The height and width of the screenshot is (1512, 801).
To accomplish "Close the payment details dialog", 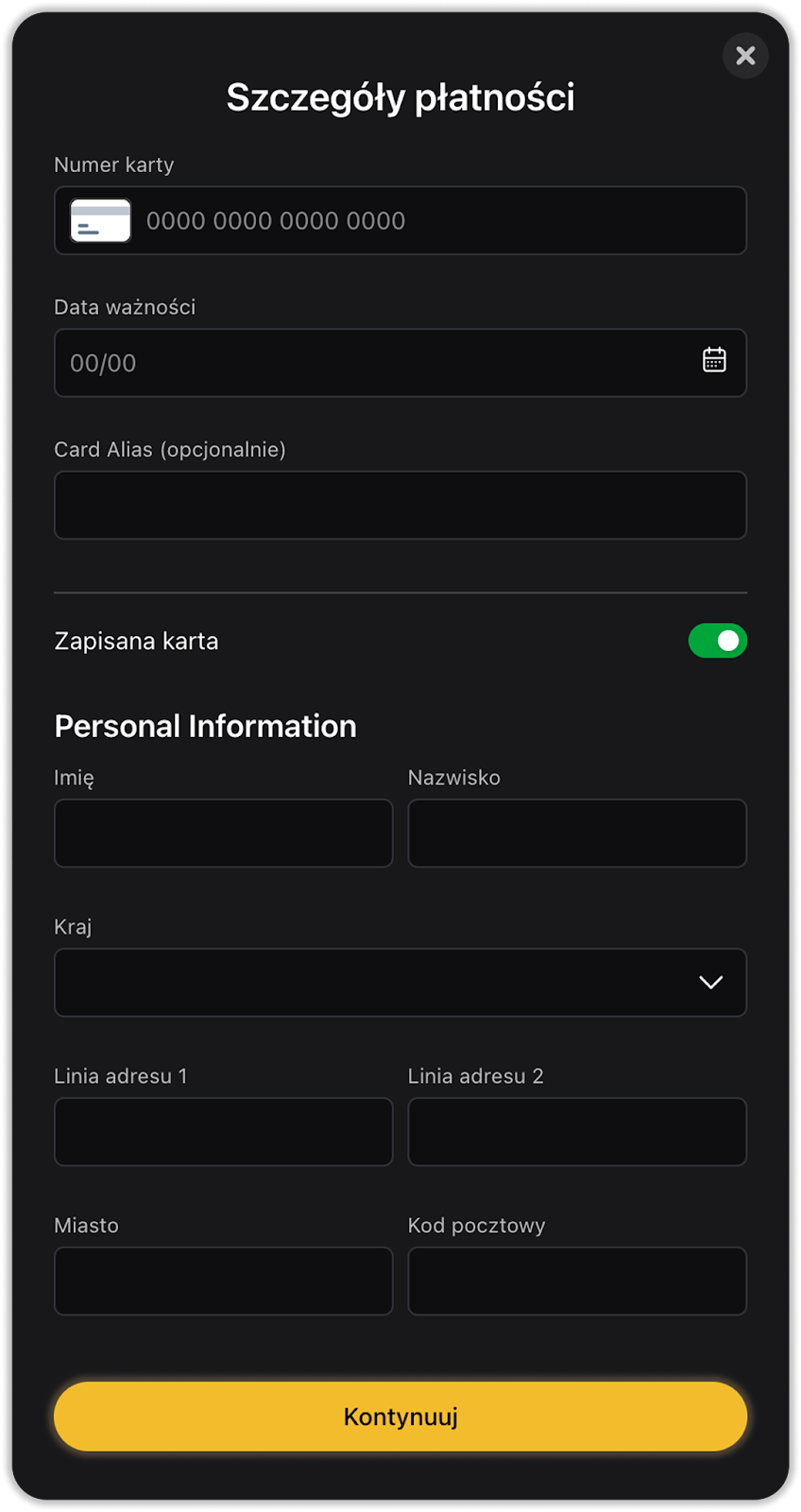I will (x=745, y=56).
